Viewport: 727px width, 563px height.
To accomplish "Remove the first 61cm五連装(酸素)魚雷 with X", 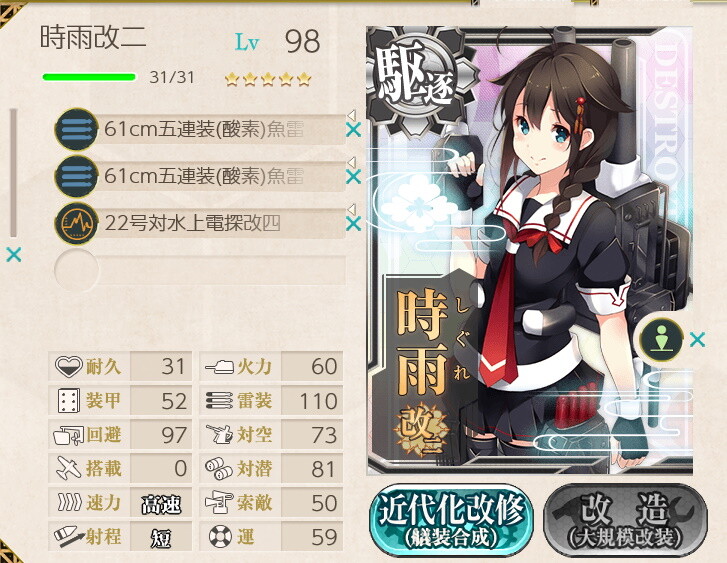I will point(353,130).
